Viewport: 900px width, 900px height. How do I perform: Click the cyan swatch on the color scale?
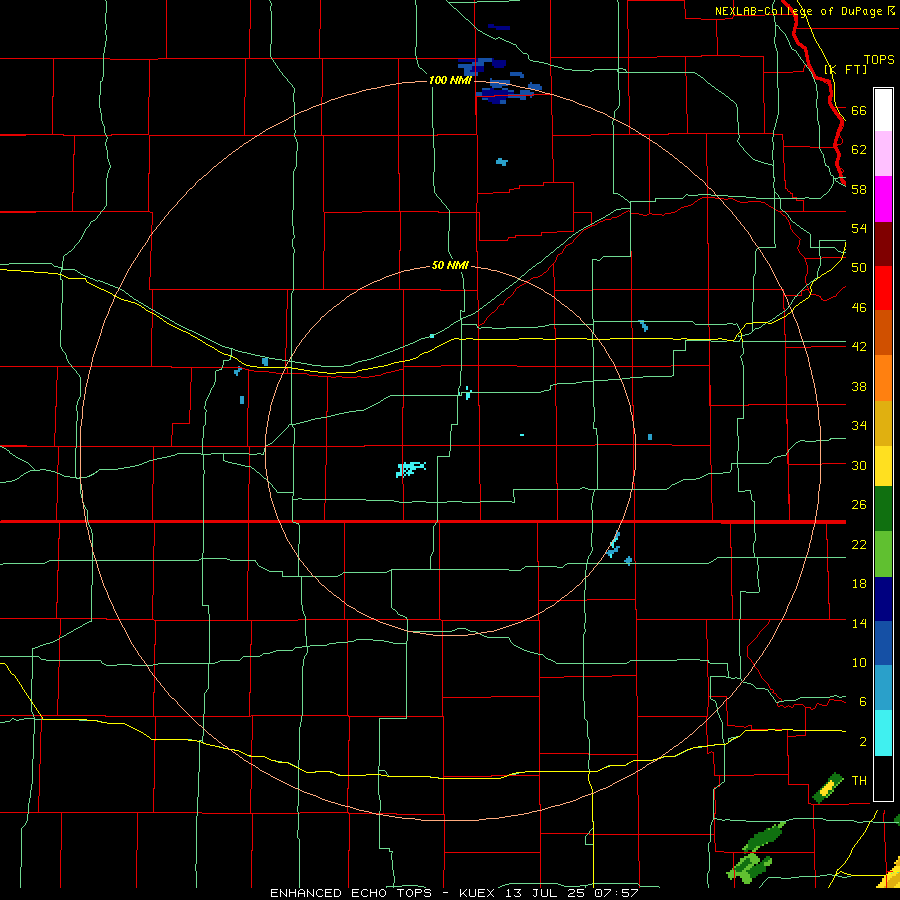tap(883, 733)
